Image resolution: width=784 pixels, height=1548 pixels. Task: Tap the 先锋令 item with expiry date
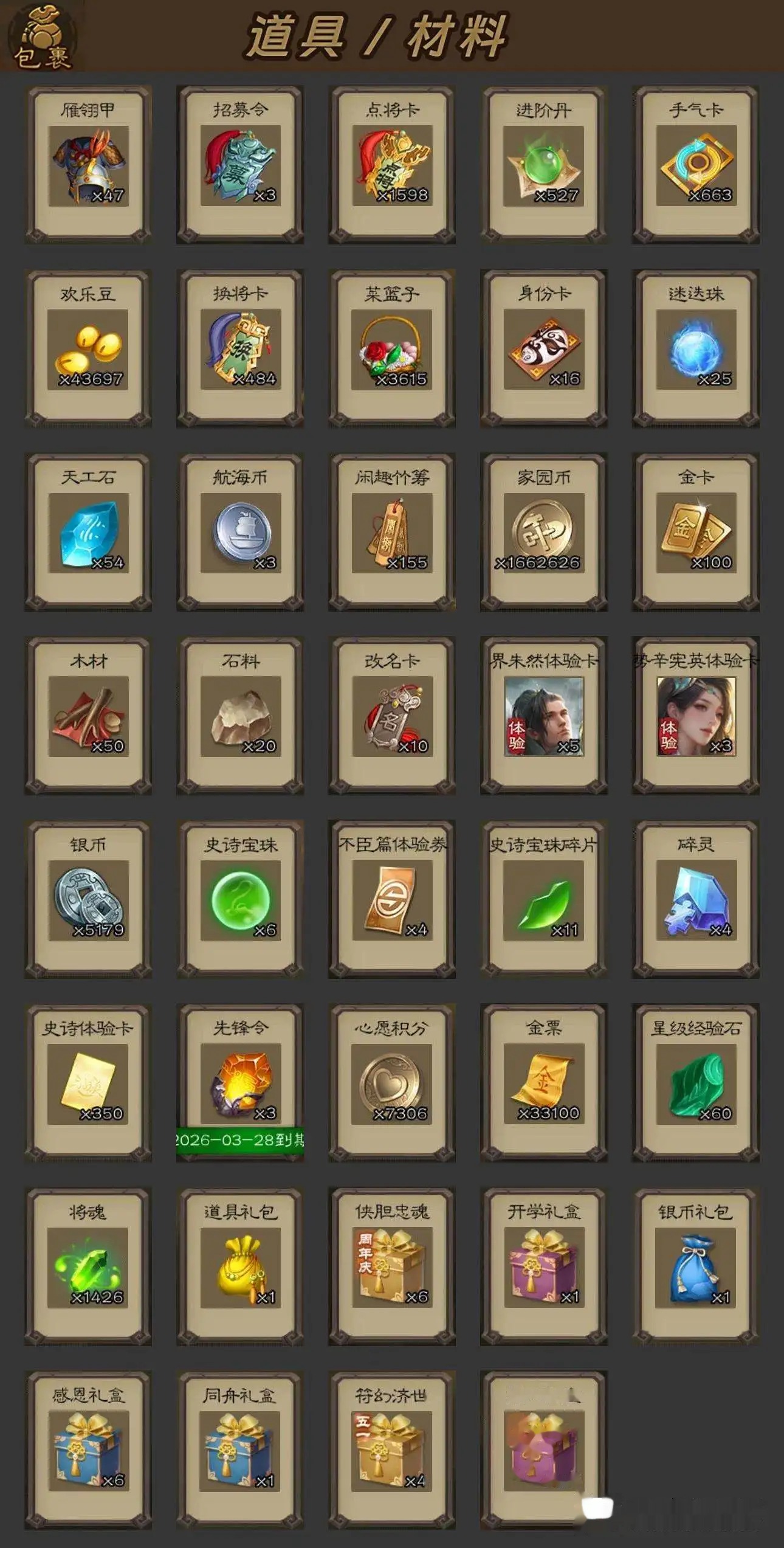(x=240, y=1083)
